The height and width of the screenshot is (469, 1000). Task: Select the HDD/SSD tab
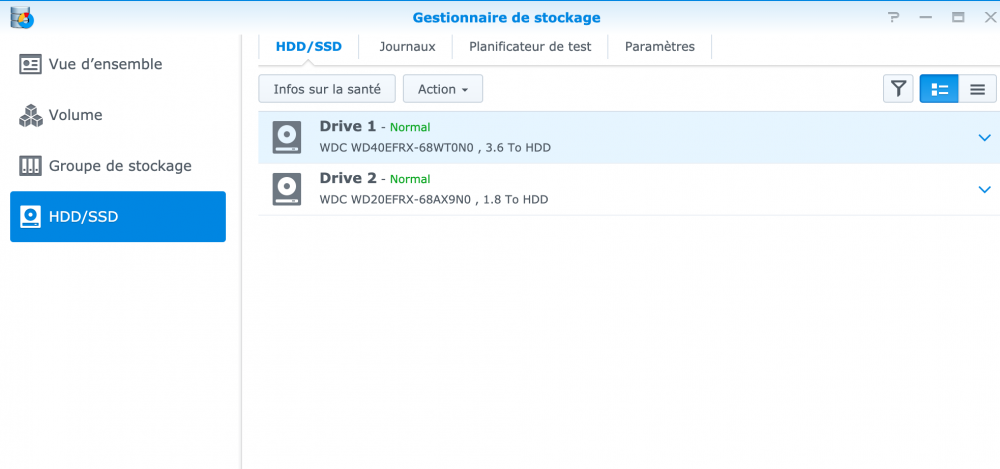point(309,47)
